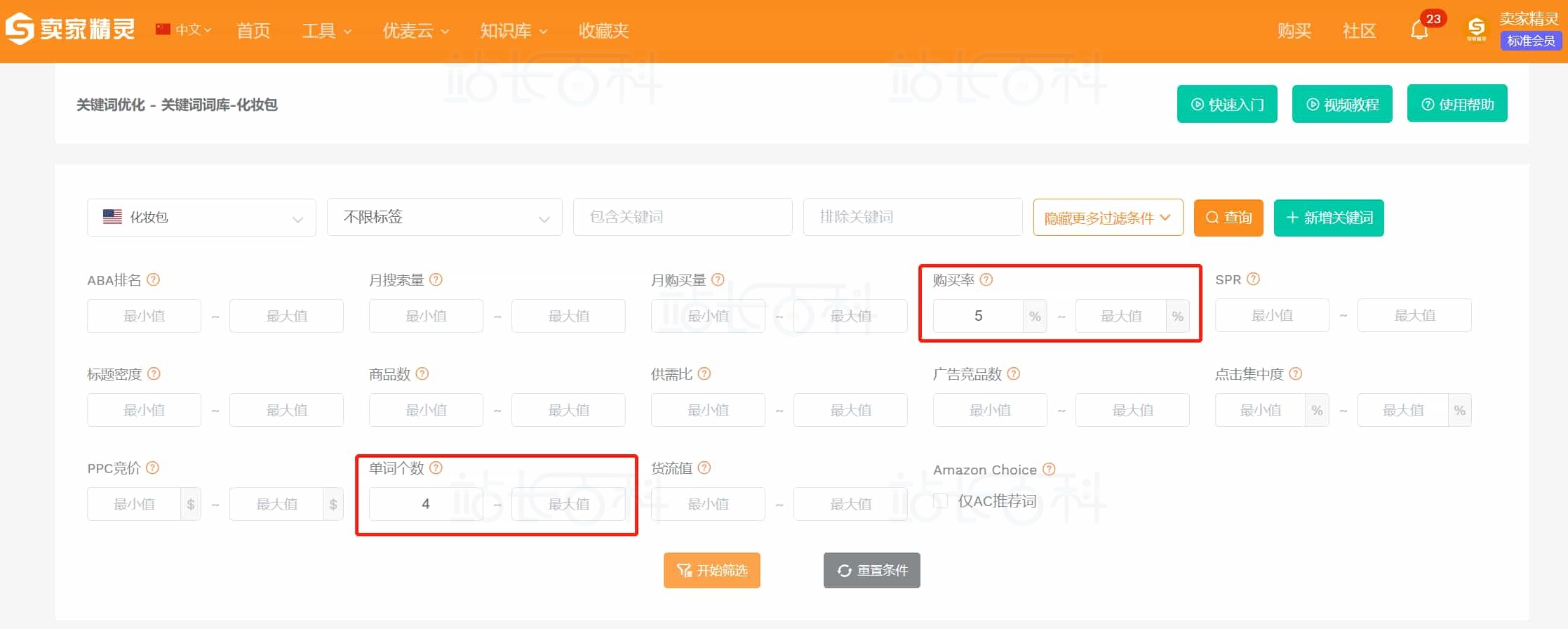This screenshot has width=1568, height=629.
Task: Focus the 点击集中度 最小值 field
Action: 1260,410
